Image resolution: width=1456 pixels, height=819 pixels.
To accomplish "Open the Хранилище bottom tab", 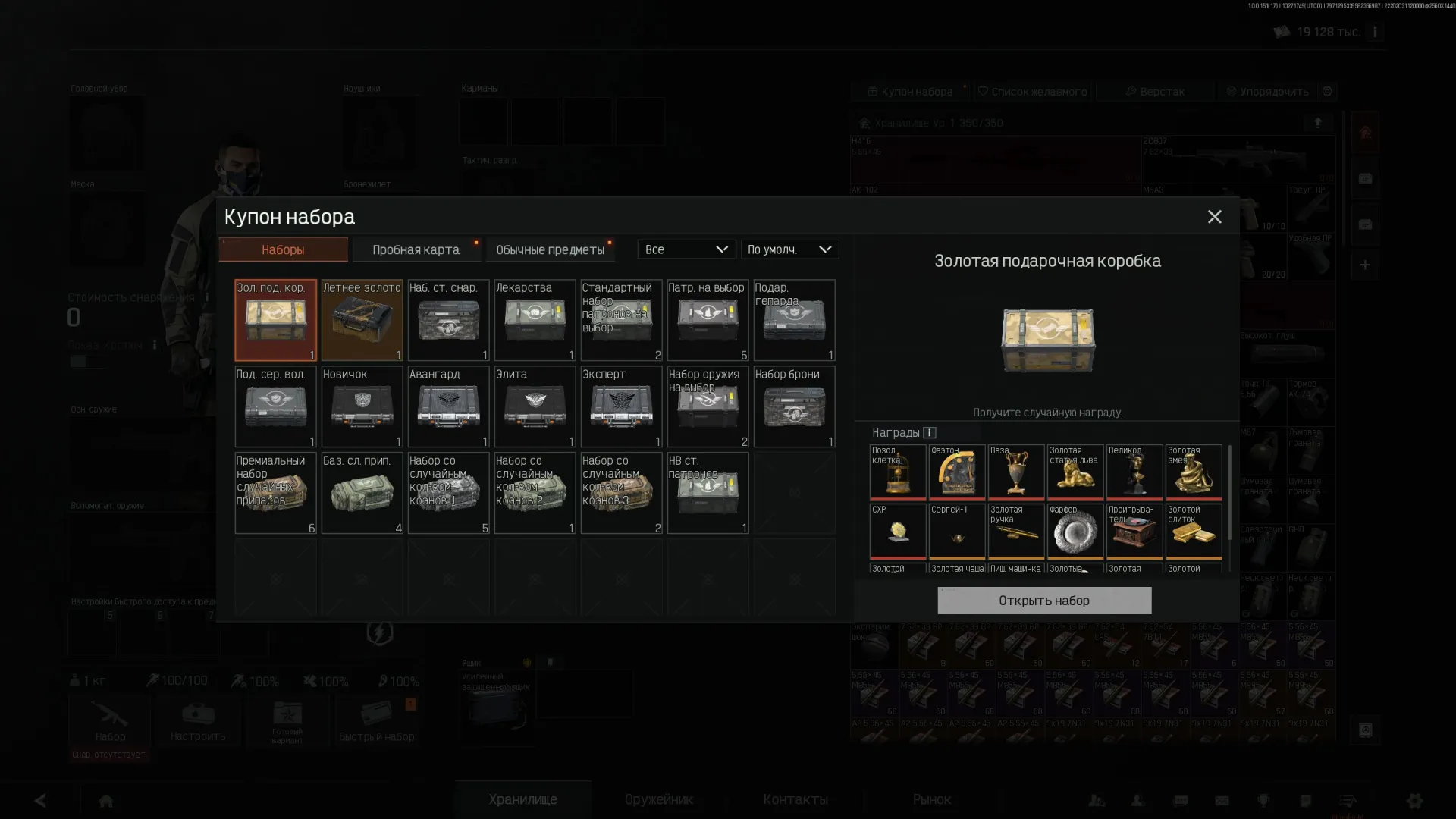I will pos(523,799).
